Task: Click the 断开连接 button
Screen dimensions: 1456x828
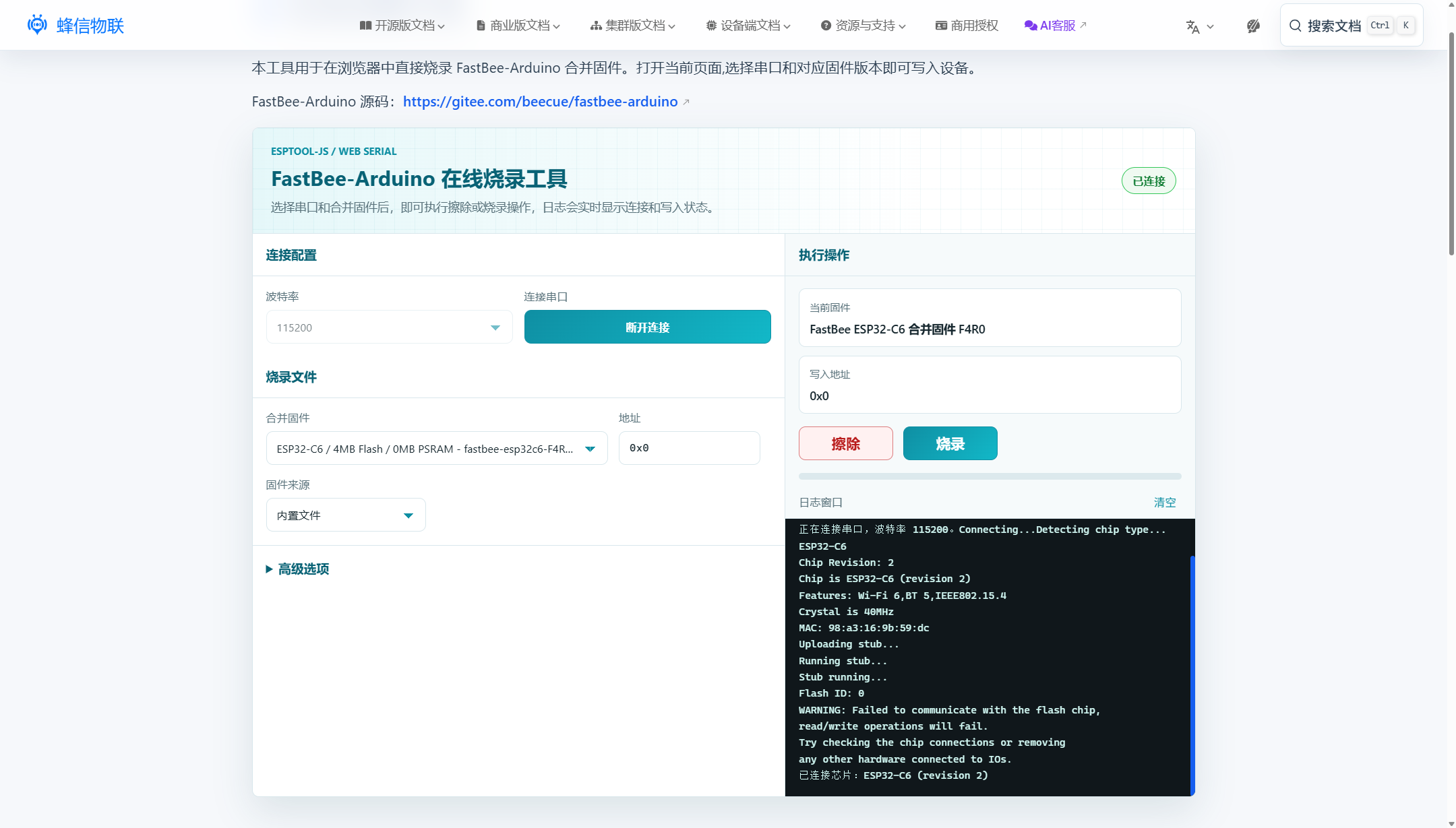Action: (647, 327)
